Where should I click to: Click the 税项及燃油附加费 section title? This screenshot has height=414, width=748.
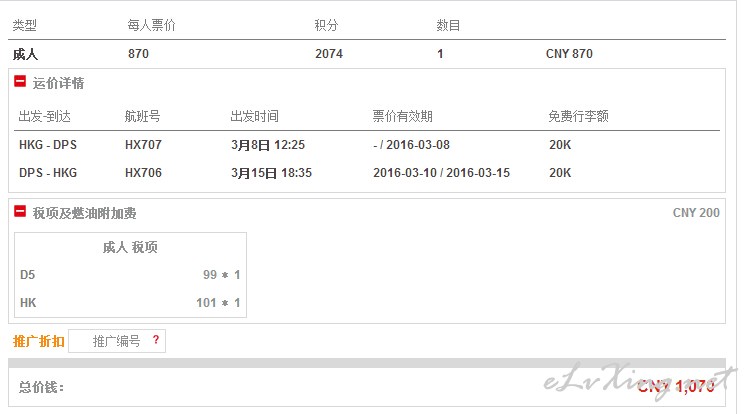click(x=84, y=213)
